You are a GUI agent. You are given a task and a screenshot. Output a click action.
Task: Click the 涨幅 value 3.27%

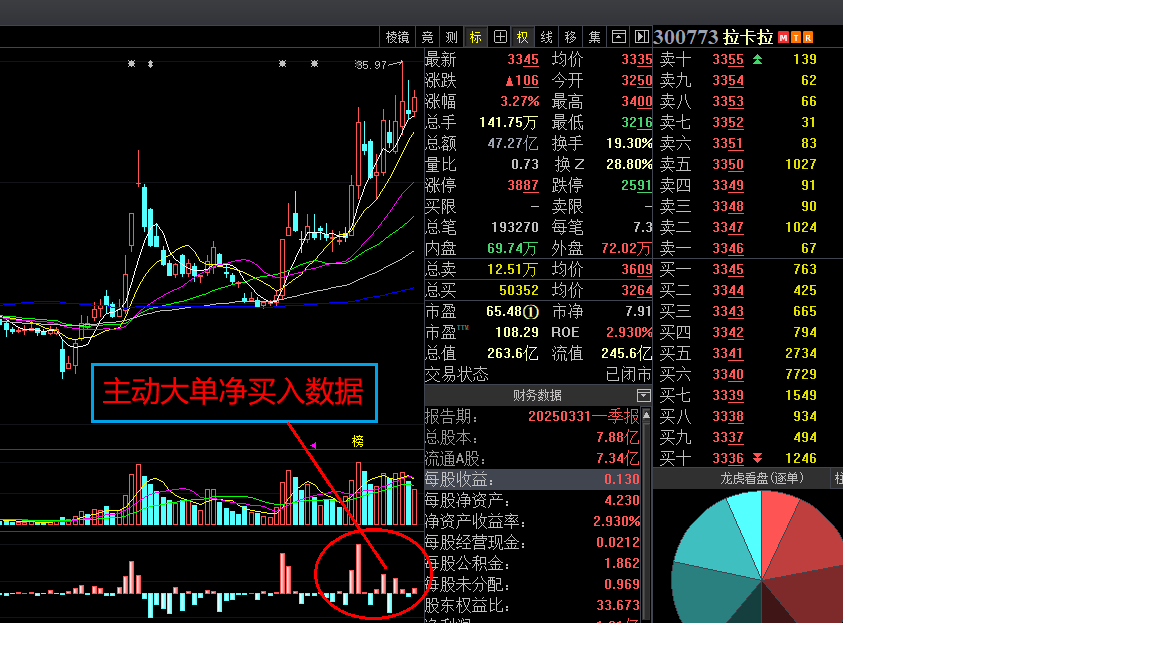(x=519, y=101)
